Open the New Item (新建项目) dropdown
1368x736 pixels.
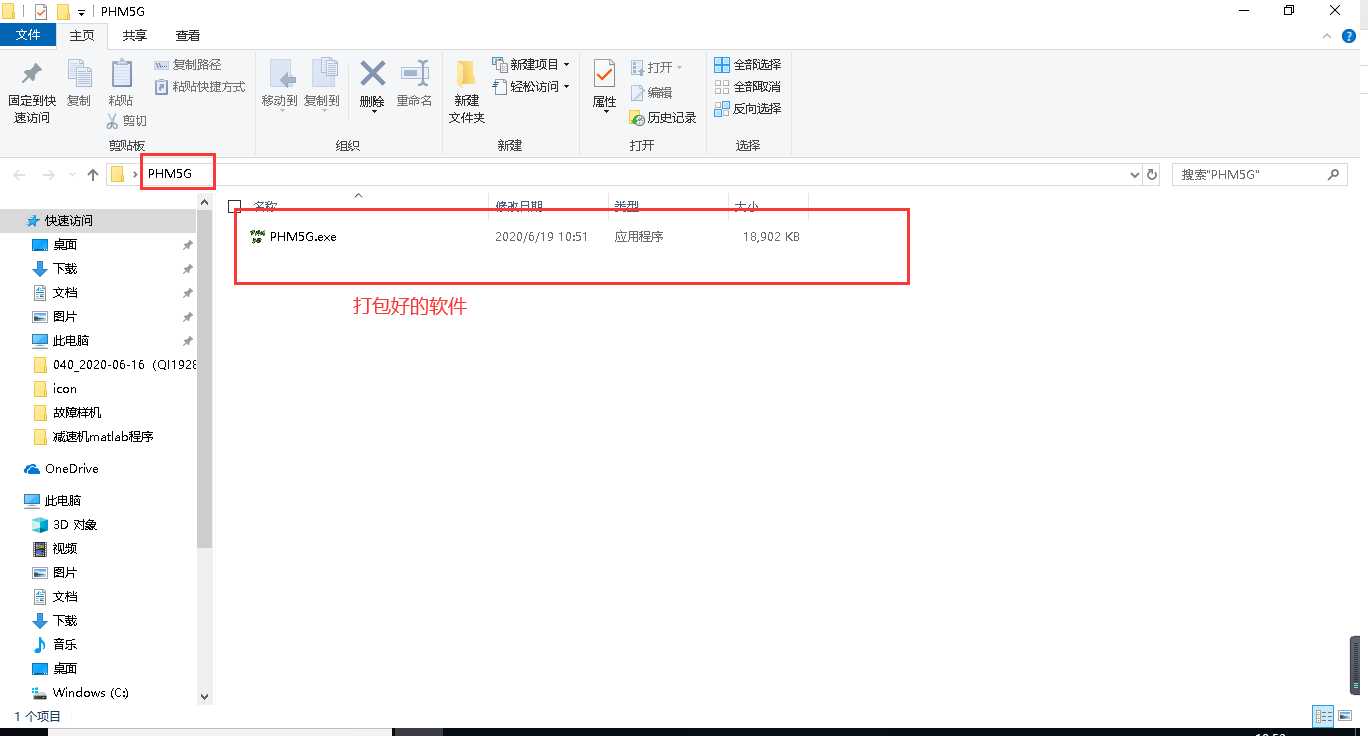531,64
